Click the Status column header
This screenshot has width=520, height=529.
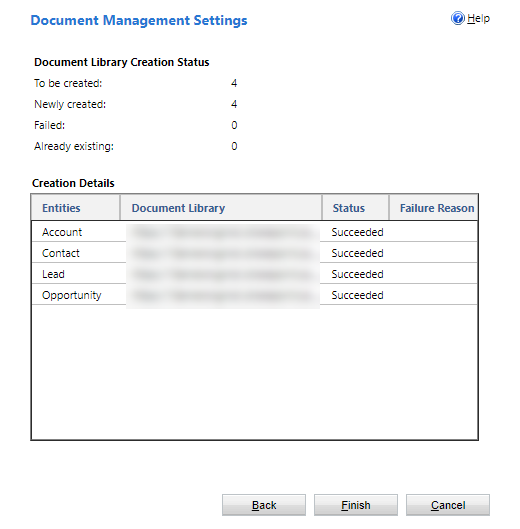tap(355, 208)
